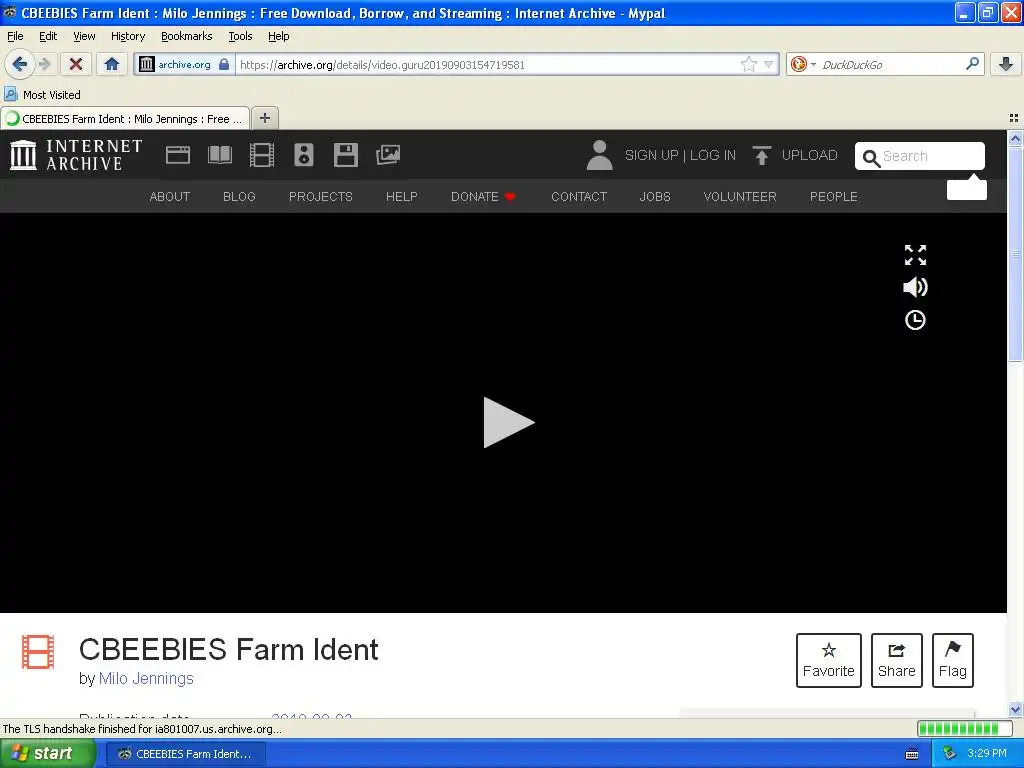This screenshot has height=768, width=1024.
Task: Open the View menu
Action: (84, 36)
